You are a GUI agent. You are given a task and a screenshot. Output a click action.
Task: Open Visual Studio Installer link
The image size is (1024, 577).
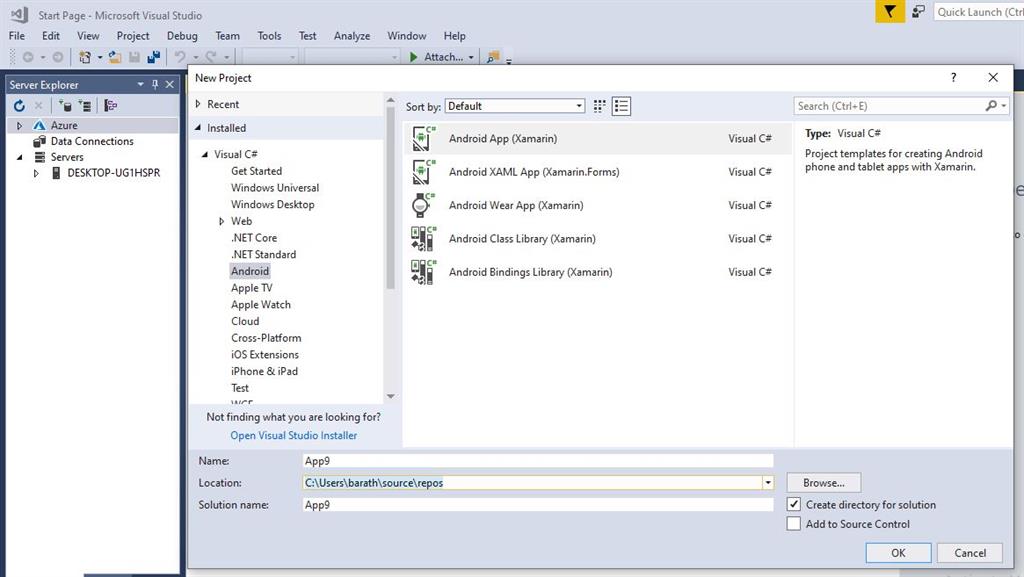[x=293, y=435]
